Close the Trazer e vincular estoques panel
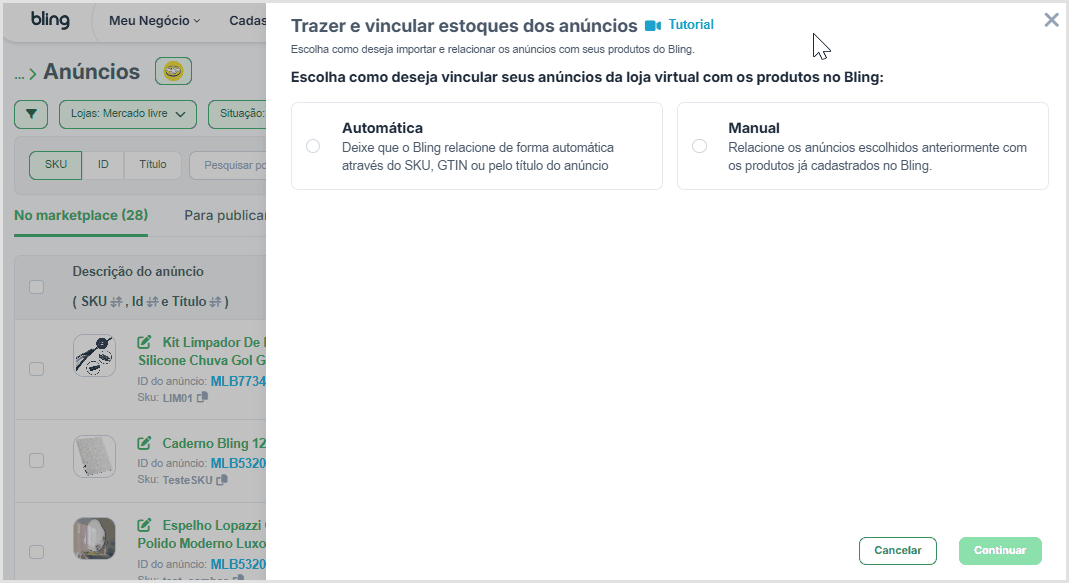1069x583 pixels. click(1051, 20)
